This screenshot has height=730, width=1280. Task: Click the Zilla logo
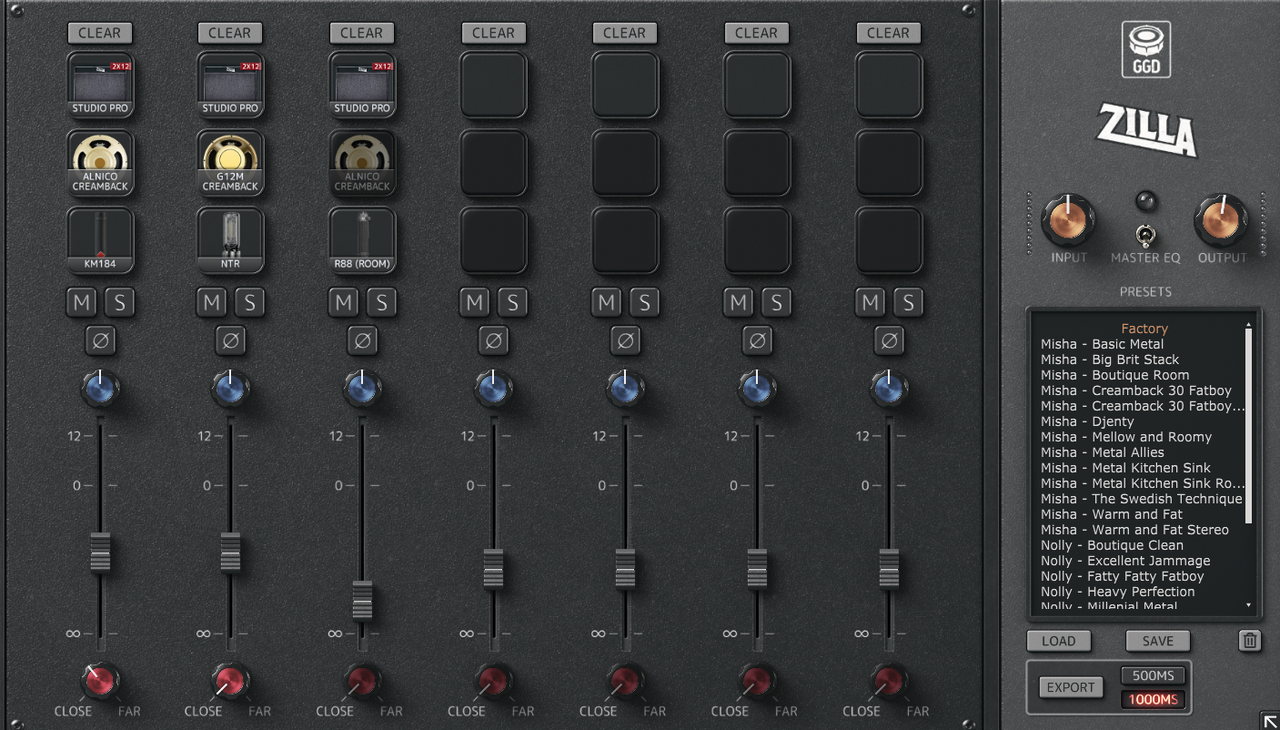click(x=1146, y=129)
